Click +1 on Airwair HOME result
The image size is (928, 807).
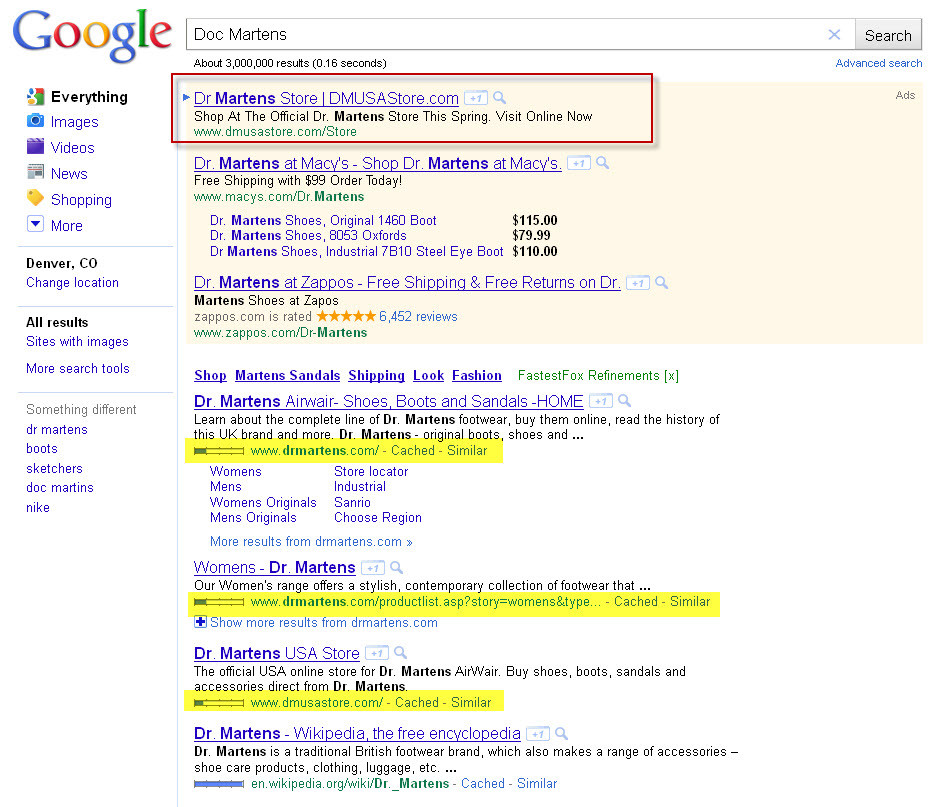click(601, 401)
